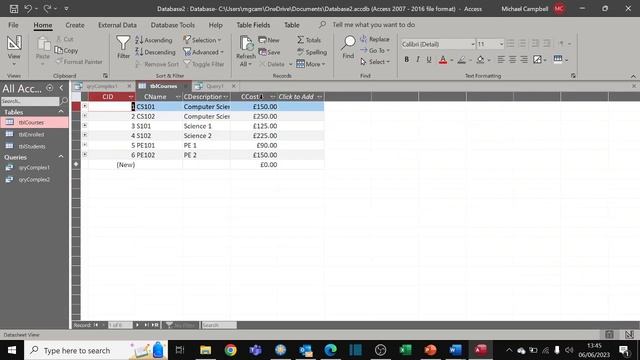Click the record navigator Search box
640x360 pixels.
click(219, 325)
